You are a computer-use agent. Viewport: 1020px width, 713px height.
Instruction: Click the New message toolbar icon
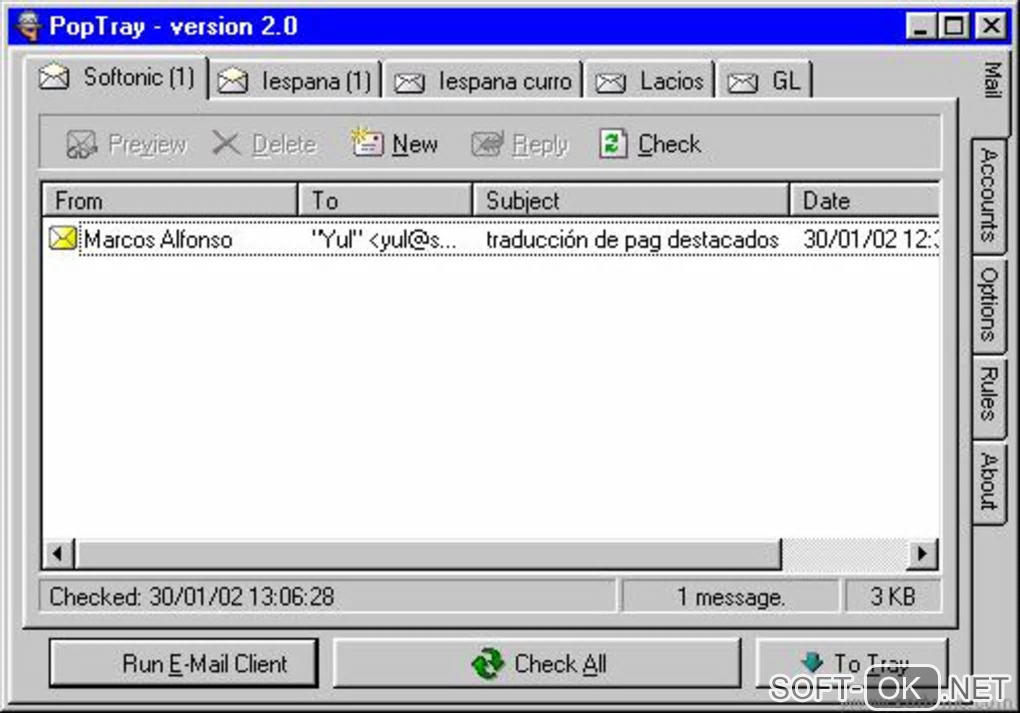click(x=367, y=142)
